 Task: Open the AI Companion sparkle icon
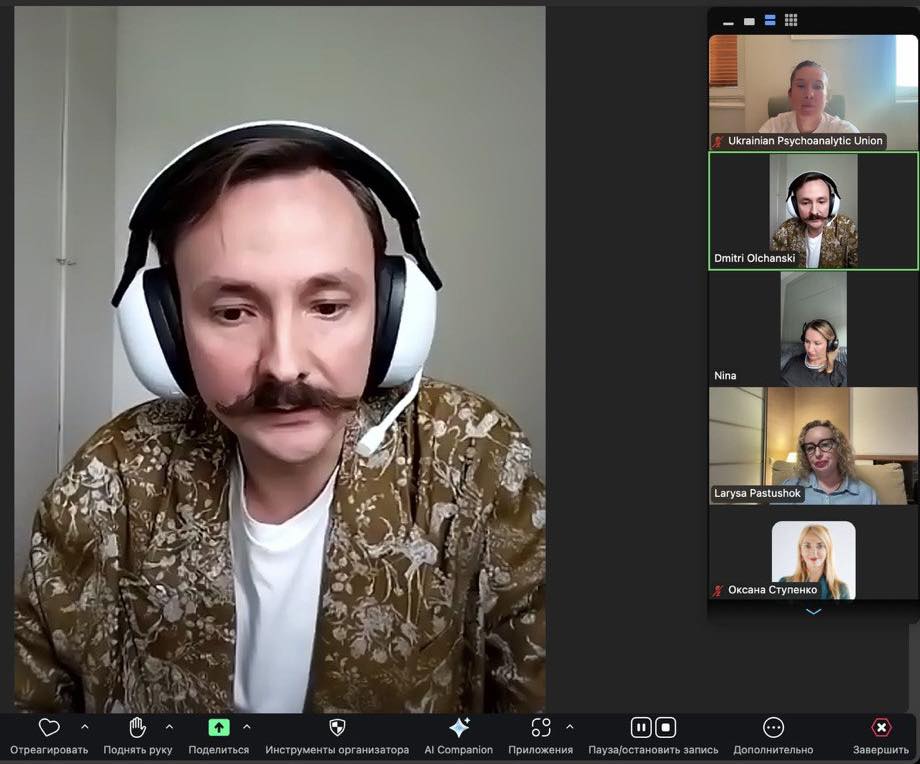tap(459, 728)
